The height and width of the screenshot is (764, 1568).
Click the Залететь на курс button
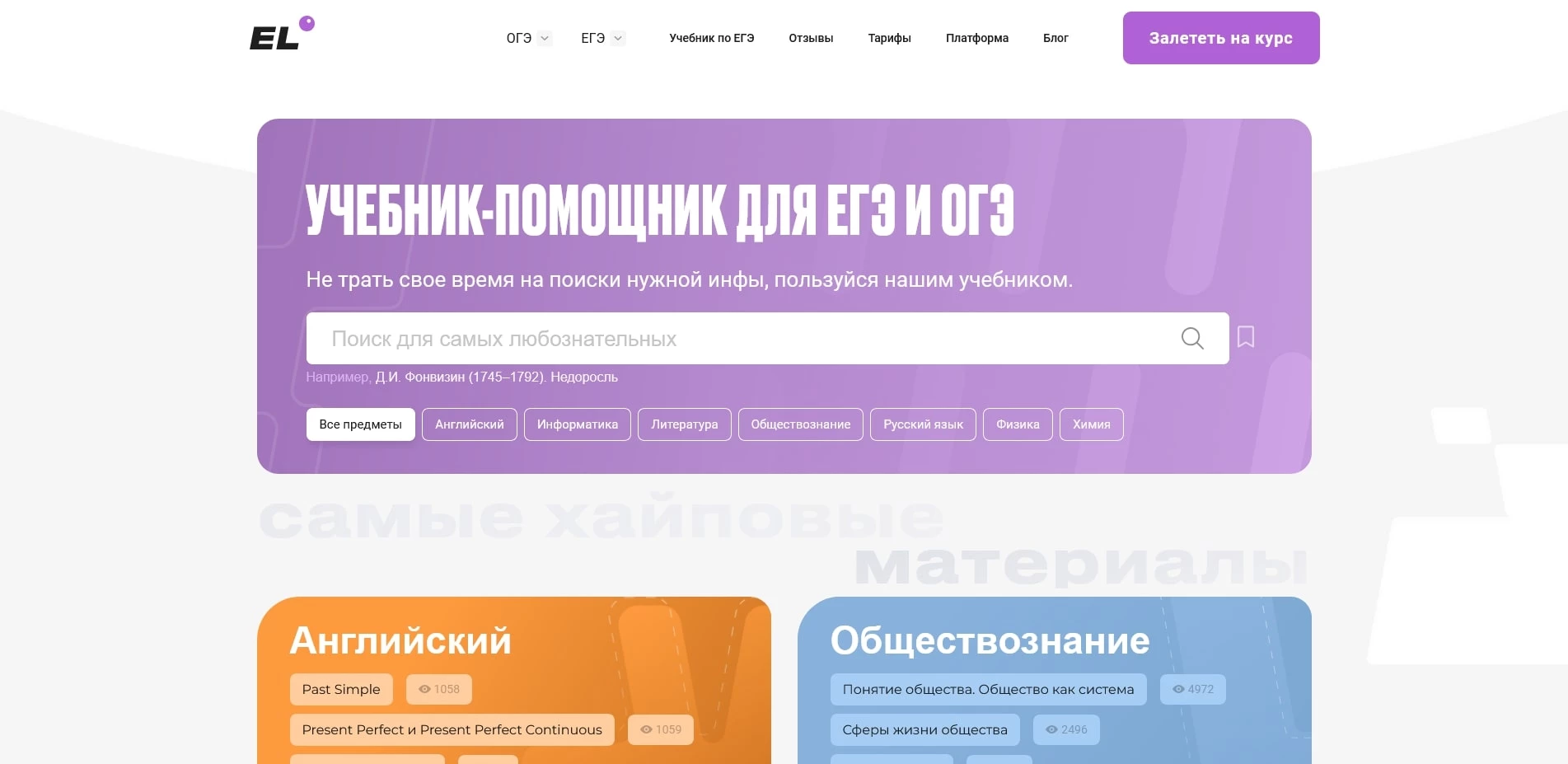pyautogui.click(x=1220, y=38)
